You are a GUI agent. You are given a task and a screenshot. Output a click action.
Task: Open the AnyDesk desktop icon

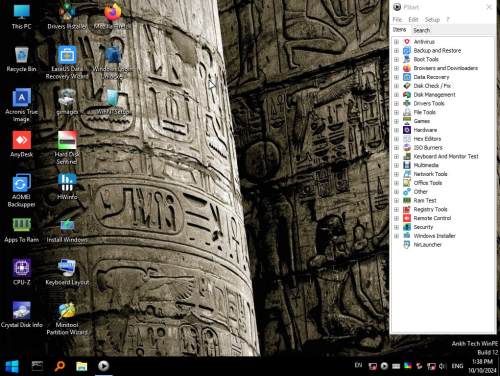point(22,144)
